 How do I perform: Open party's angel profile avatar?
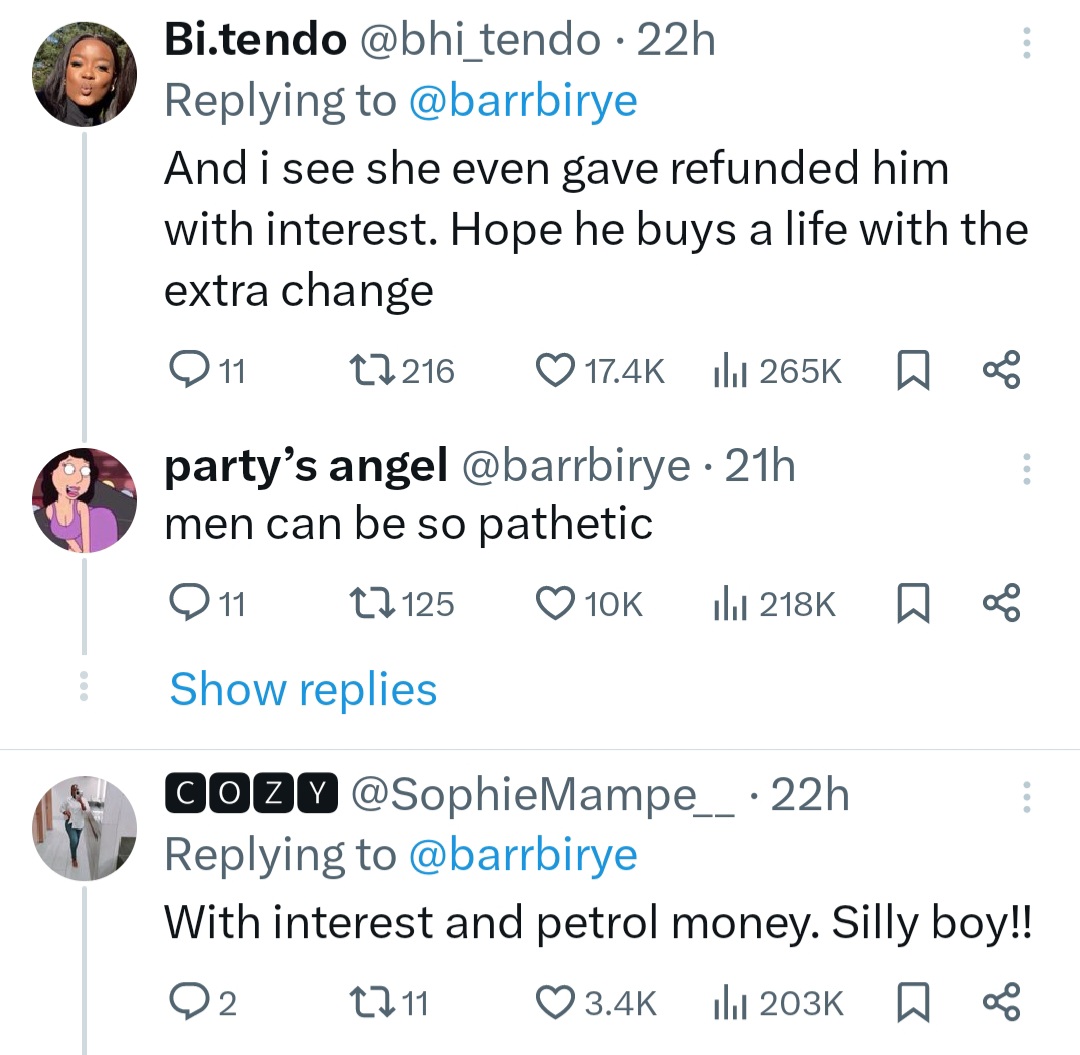(85, 500)
